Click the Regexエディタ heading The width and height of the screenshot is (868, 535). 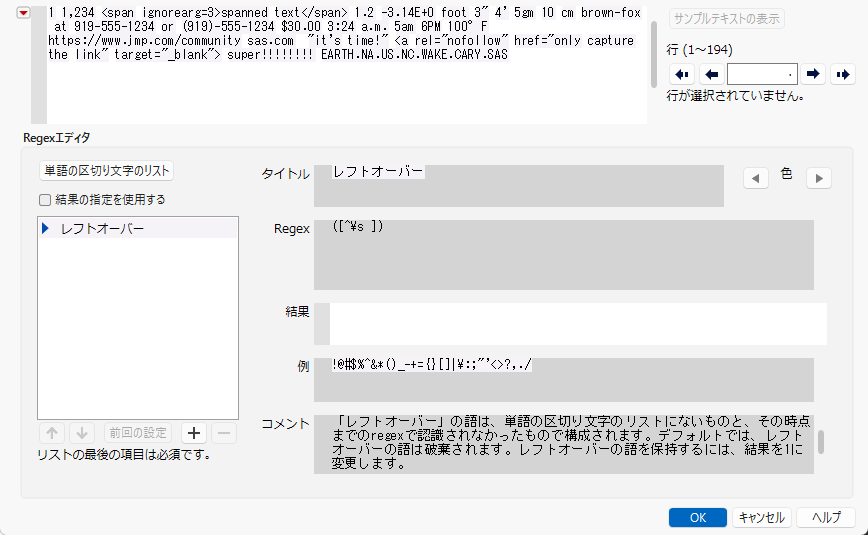56,138
